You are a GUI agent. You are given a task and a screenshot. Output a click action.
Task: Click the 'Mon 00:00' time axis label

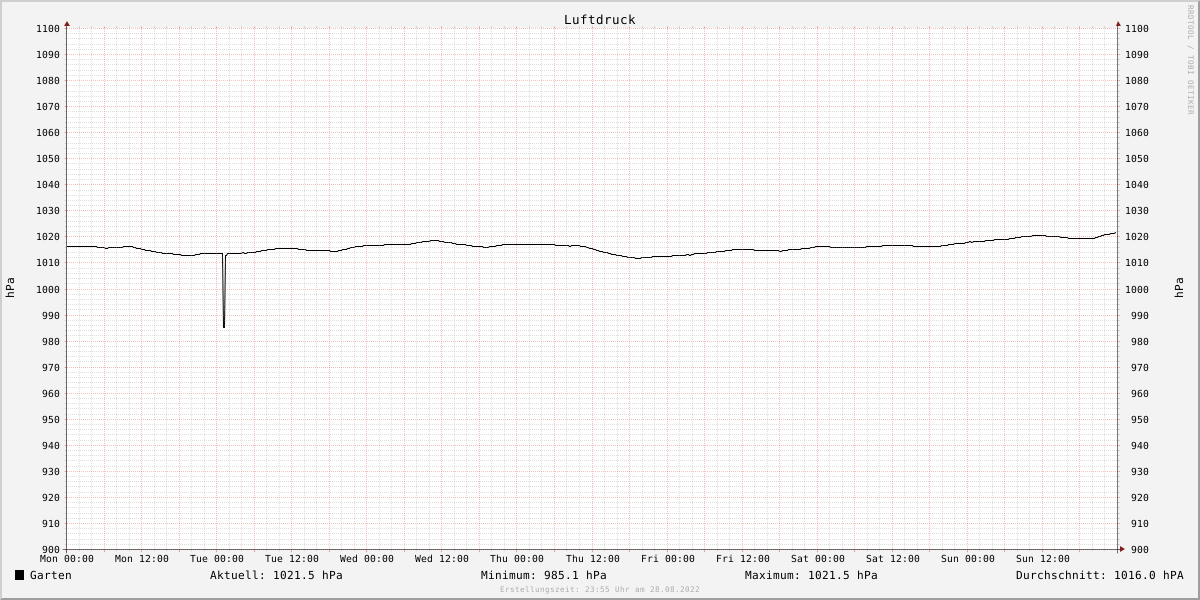click(x=67, y=559)
